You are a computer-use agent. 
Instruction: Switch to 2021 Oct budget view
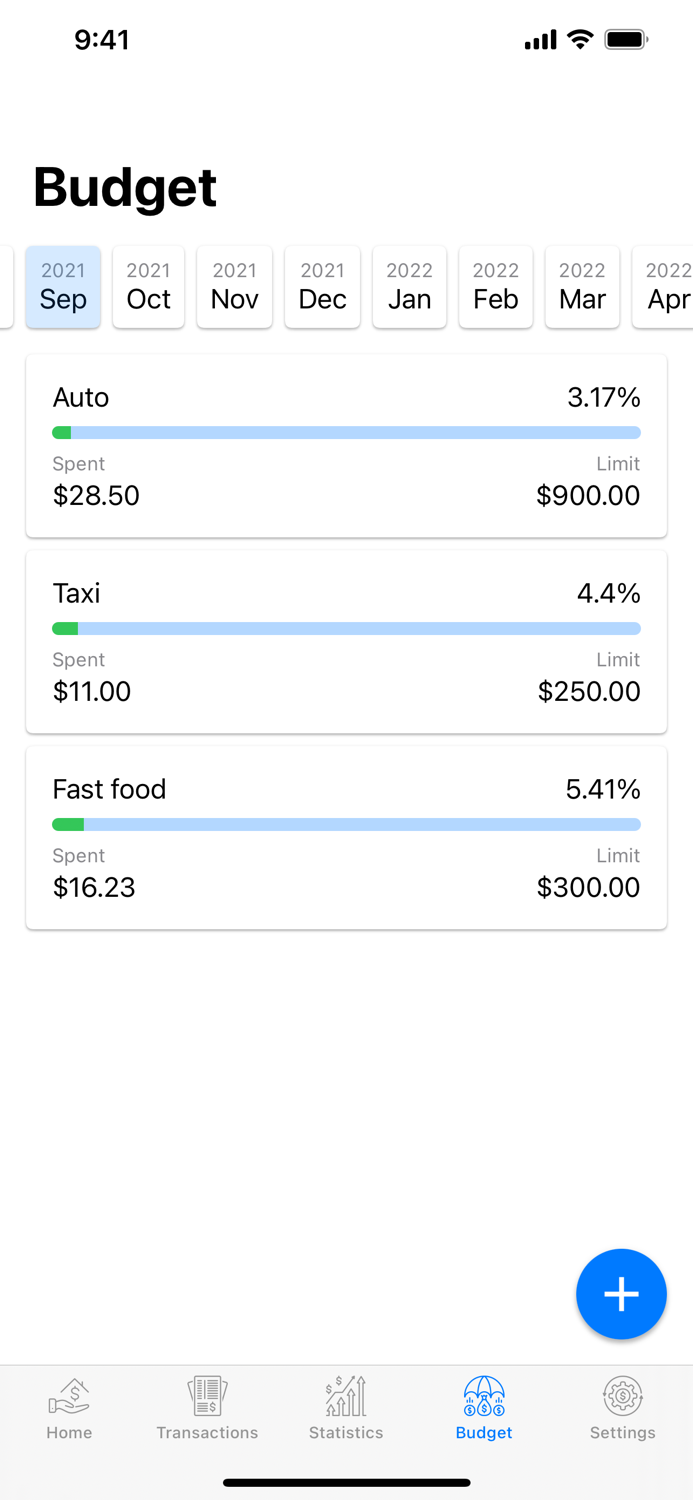(148, 287)
